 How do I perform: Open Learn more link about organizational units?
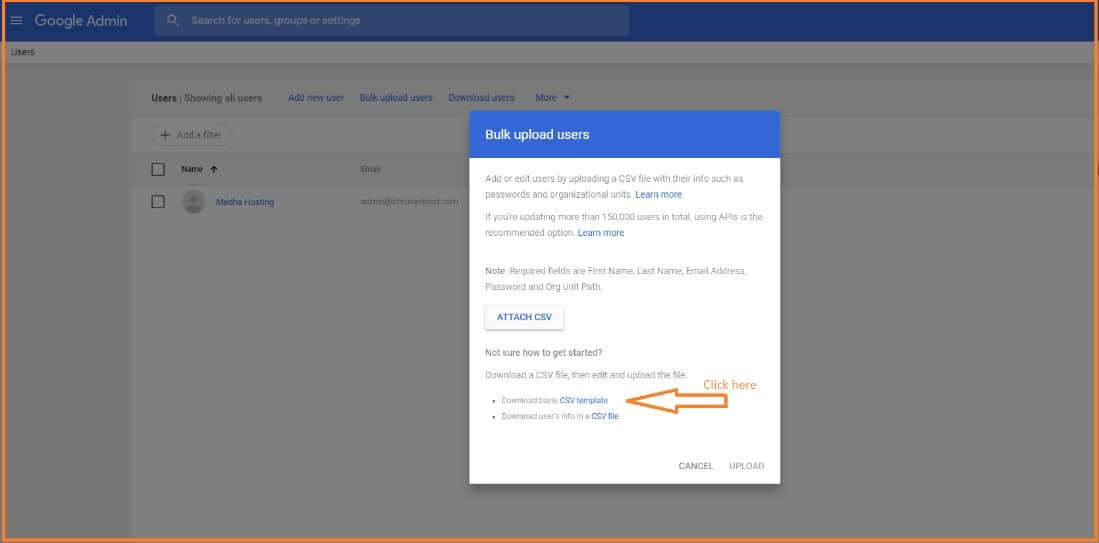[x=658, y=195]
